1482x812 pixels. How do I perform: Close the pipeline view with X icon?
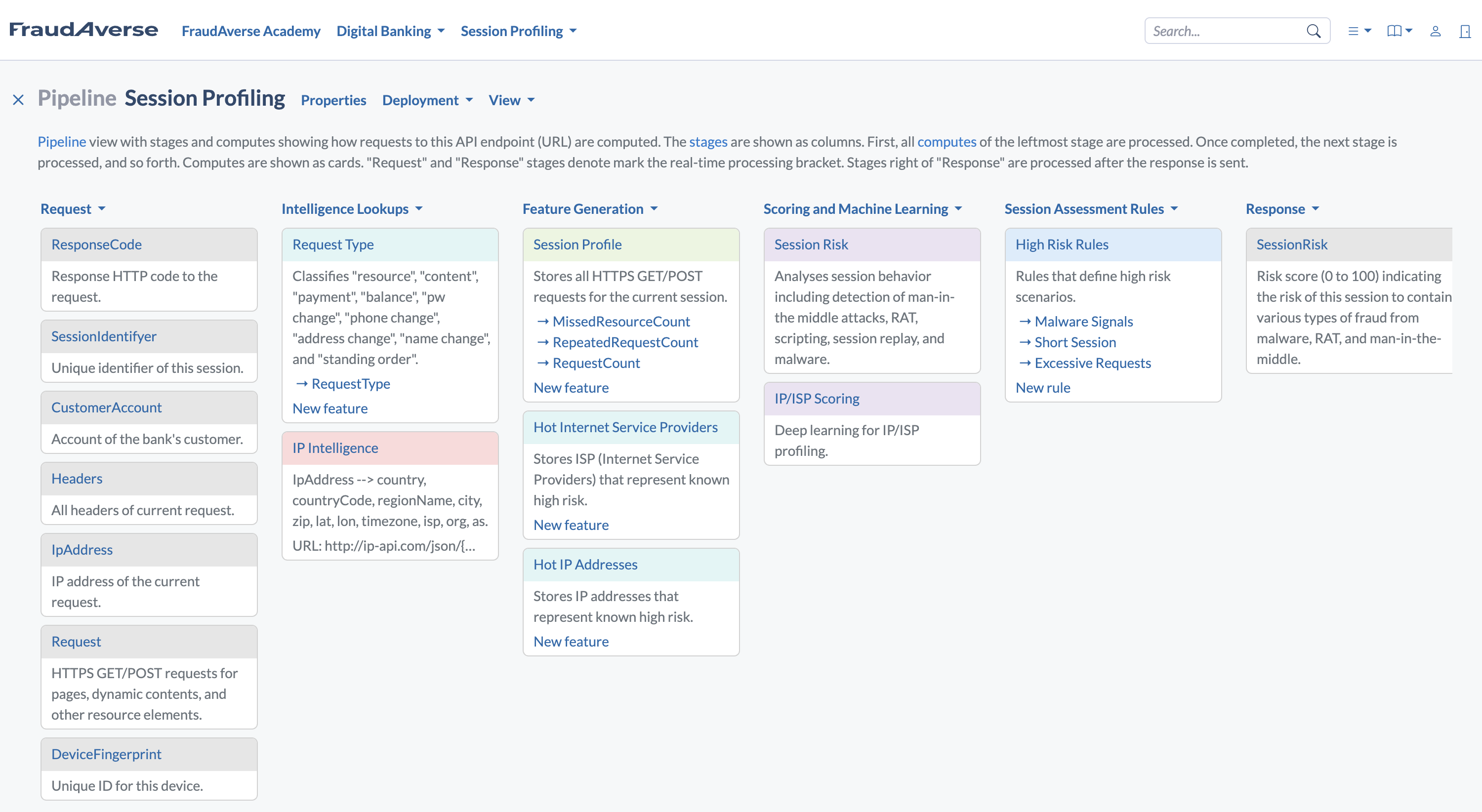click(18, 100)
